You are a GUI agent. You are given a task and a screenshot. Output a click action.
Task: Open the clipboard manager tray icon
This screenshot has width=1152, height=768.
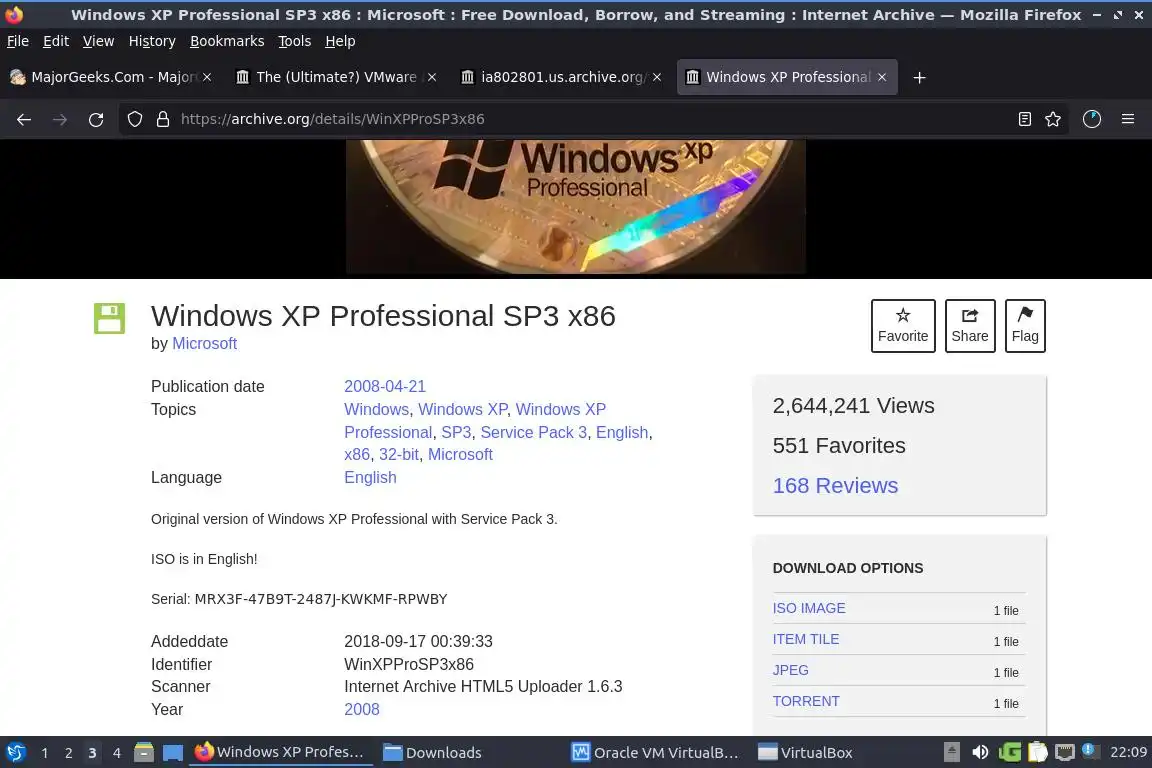(x=1037, y=752)
